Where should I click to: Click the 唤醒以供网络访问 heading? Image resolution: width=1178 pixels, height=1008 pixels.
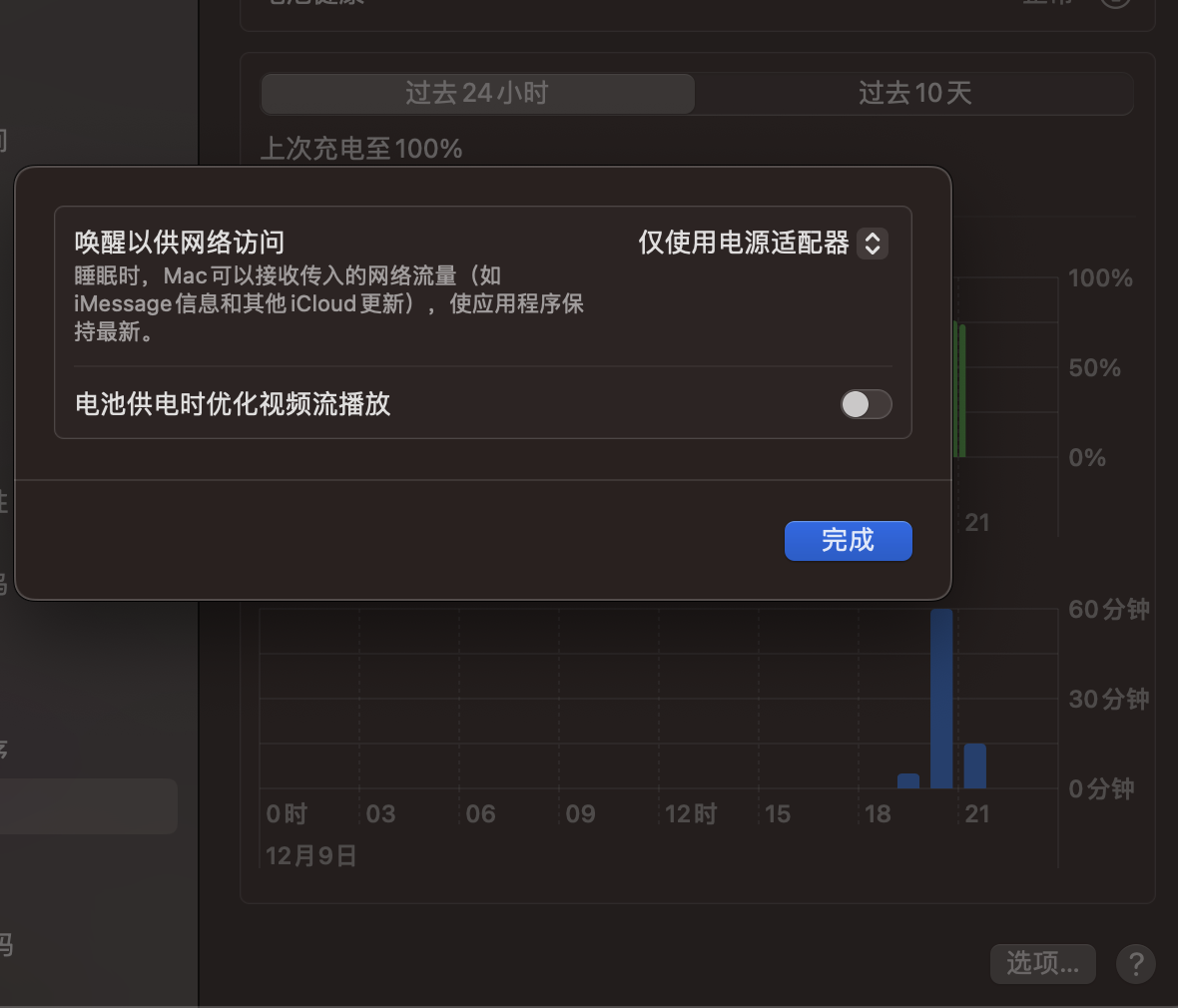pyautogui.click(x=180, y=243)
